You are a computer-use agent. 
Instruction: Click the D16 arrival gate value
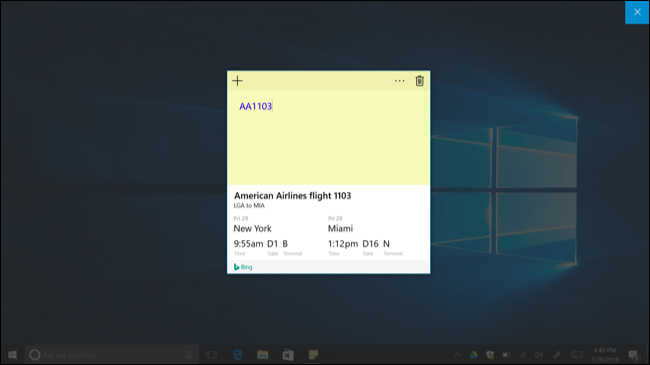point(370,244)
